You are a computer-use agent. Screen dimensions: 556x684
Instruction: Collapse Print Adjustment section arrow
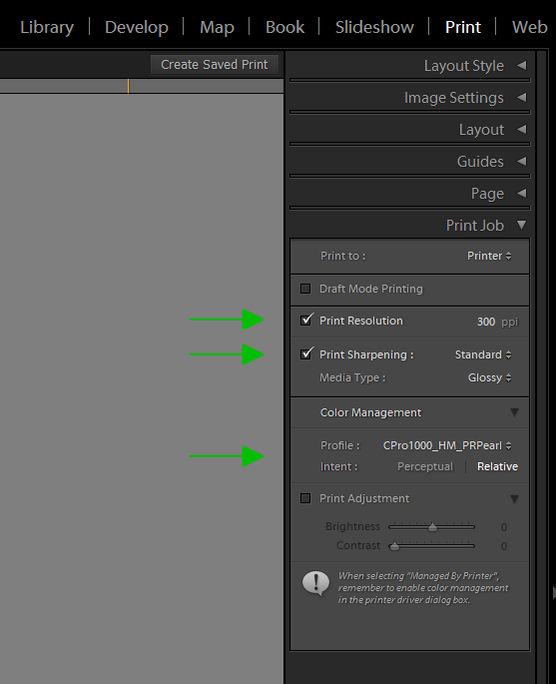click(x=515, y=499)
